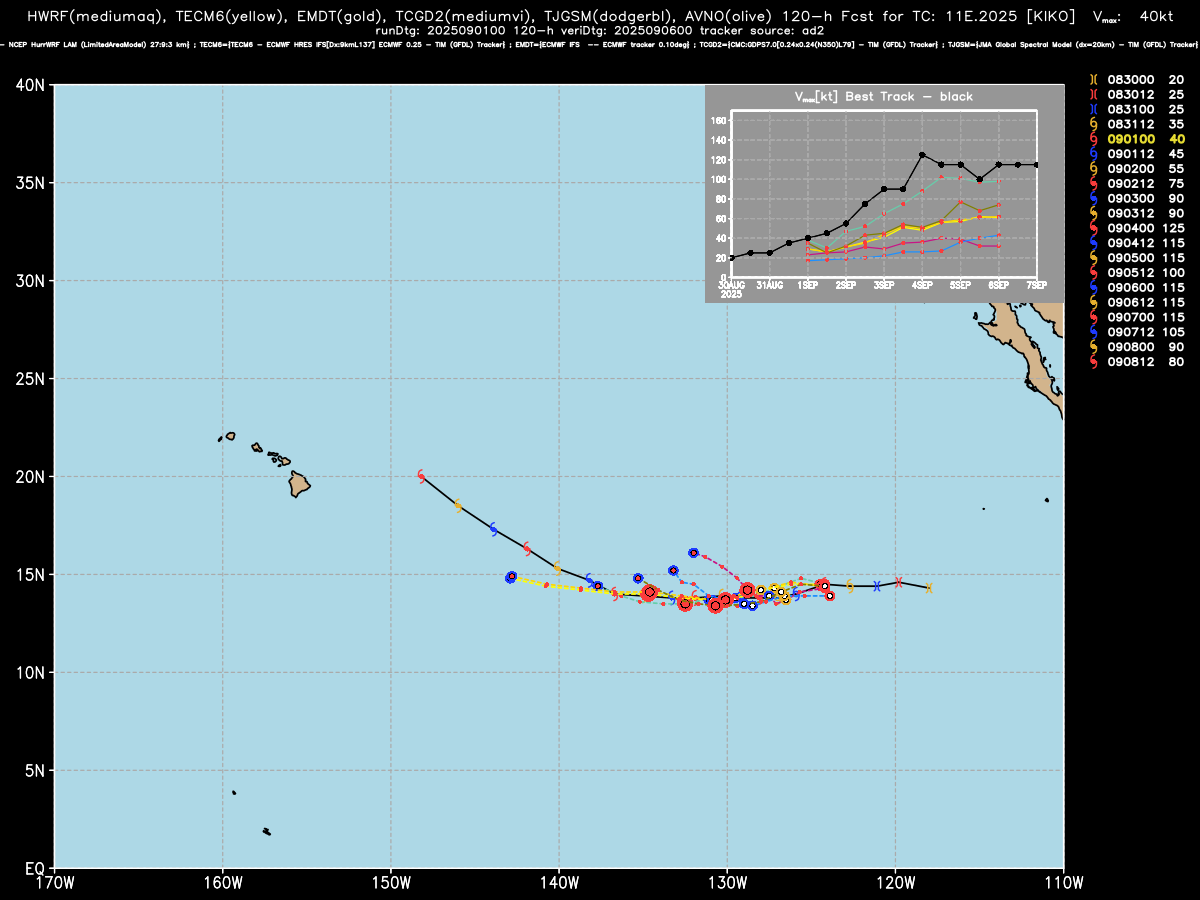Click the gold X marker at track's eastern end
This screenshot has width=1200, height=900.
coord(928,588)
